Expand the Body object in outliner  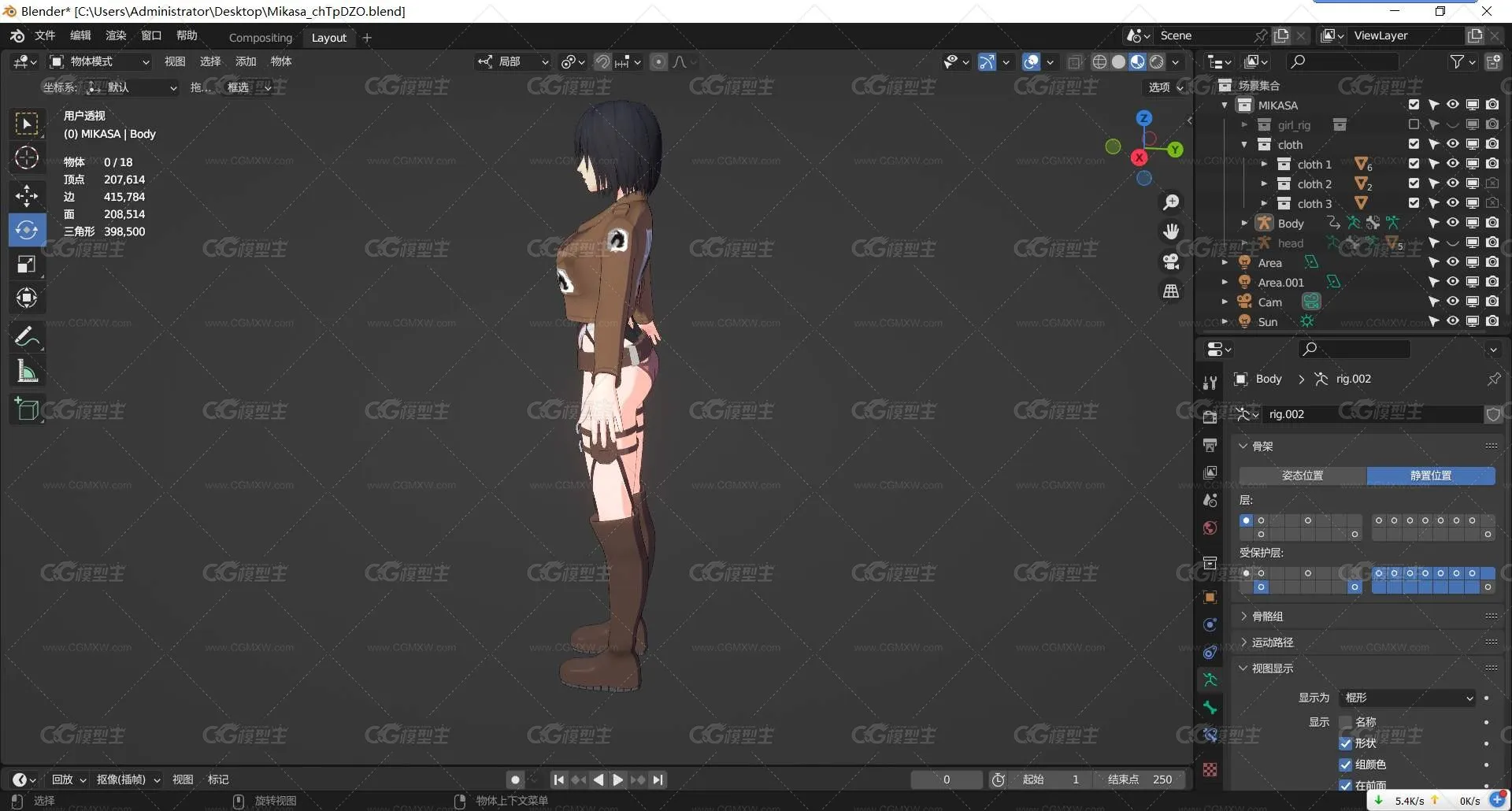click(1244, 224)
